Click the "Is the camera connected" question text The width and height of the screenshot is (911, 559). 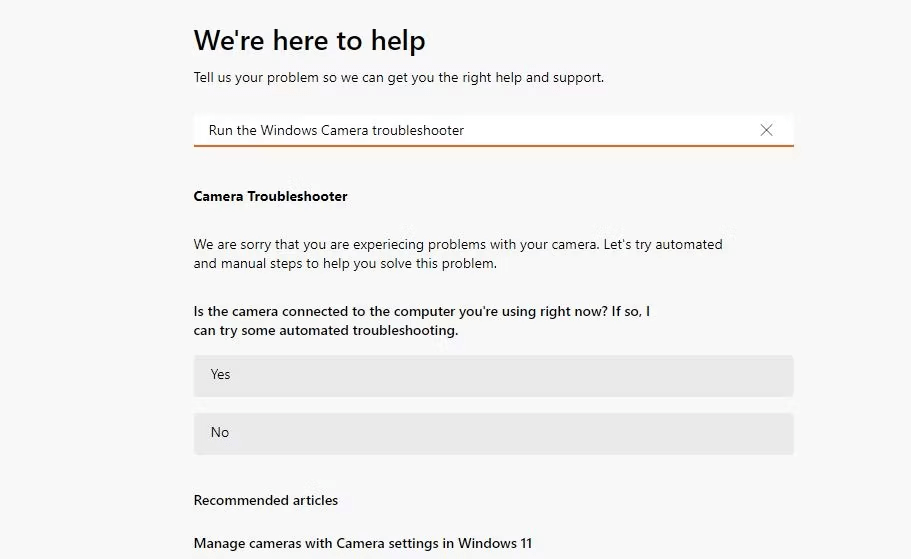421,311
